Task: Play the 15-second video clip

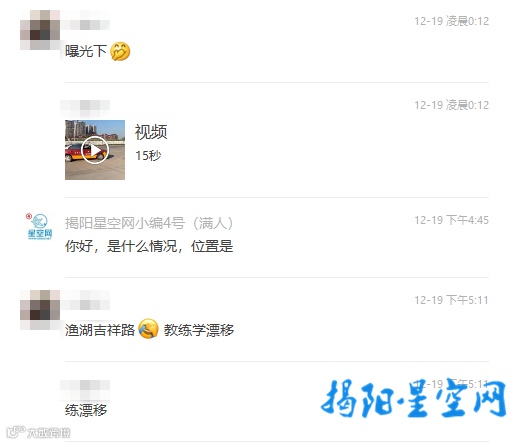Action: click(x=95, y=150)
